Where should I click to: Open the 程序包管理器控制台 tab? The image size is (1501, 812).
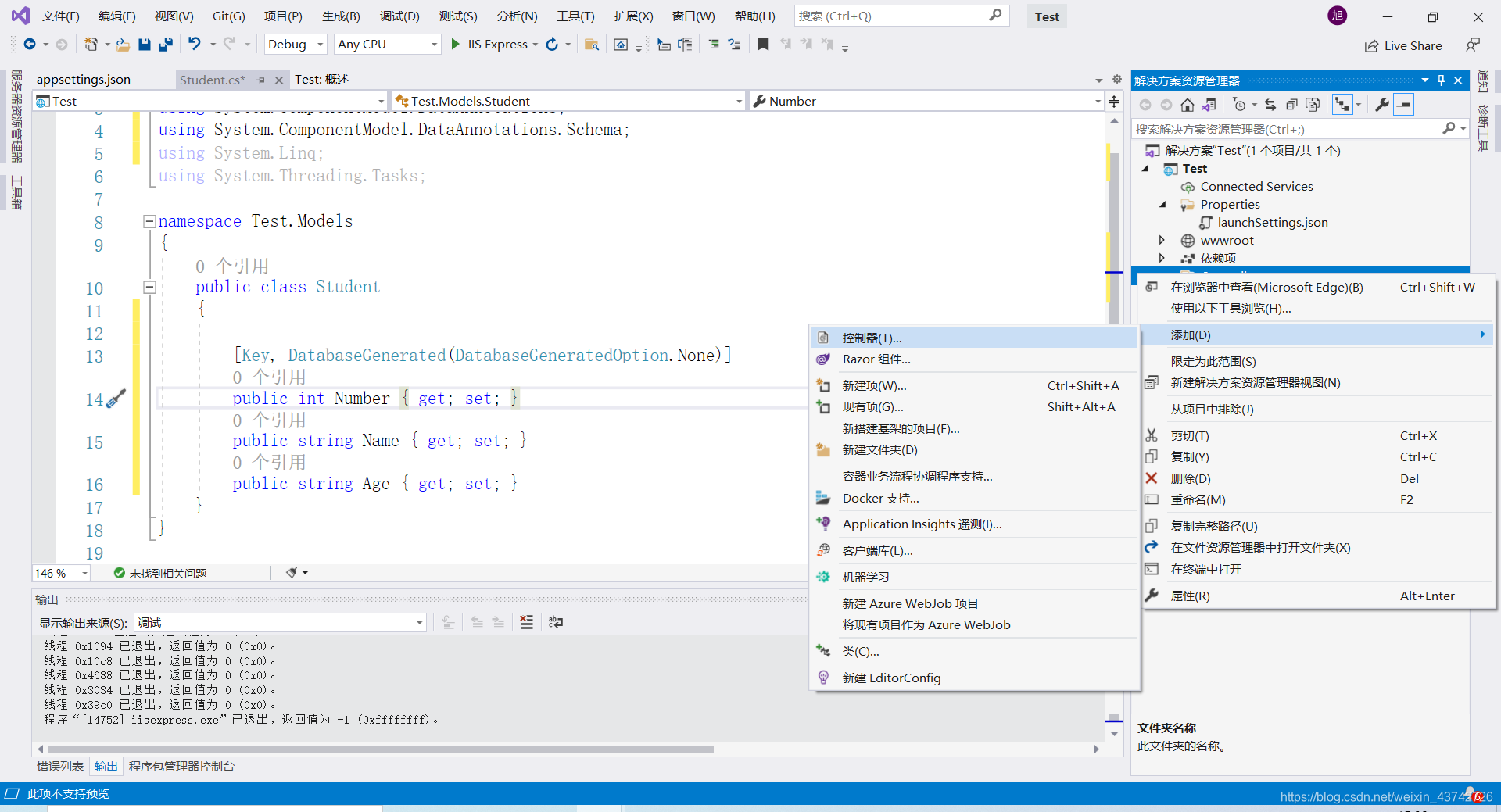(x=181, y=767)
